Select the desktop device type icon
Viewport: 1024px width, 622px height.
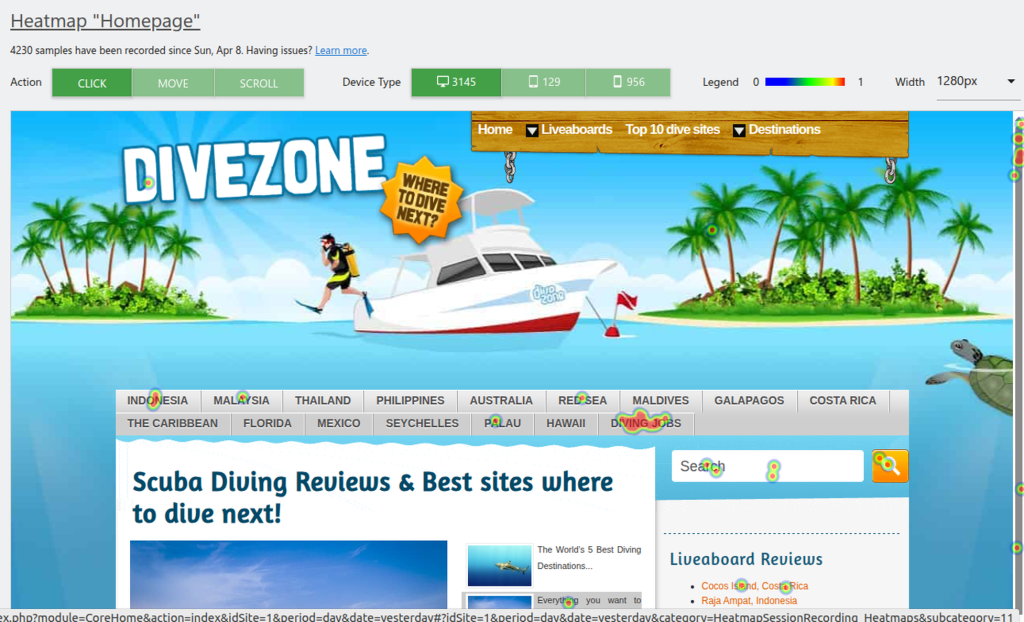point(443,82)
